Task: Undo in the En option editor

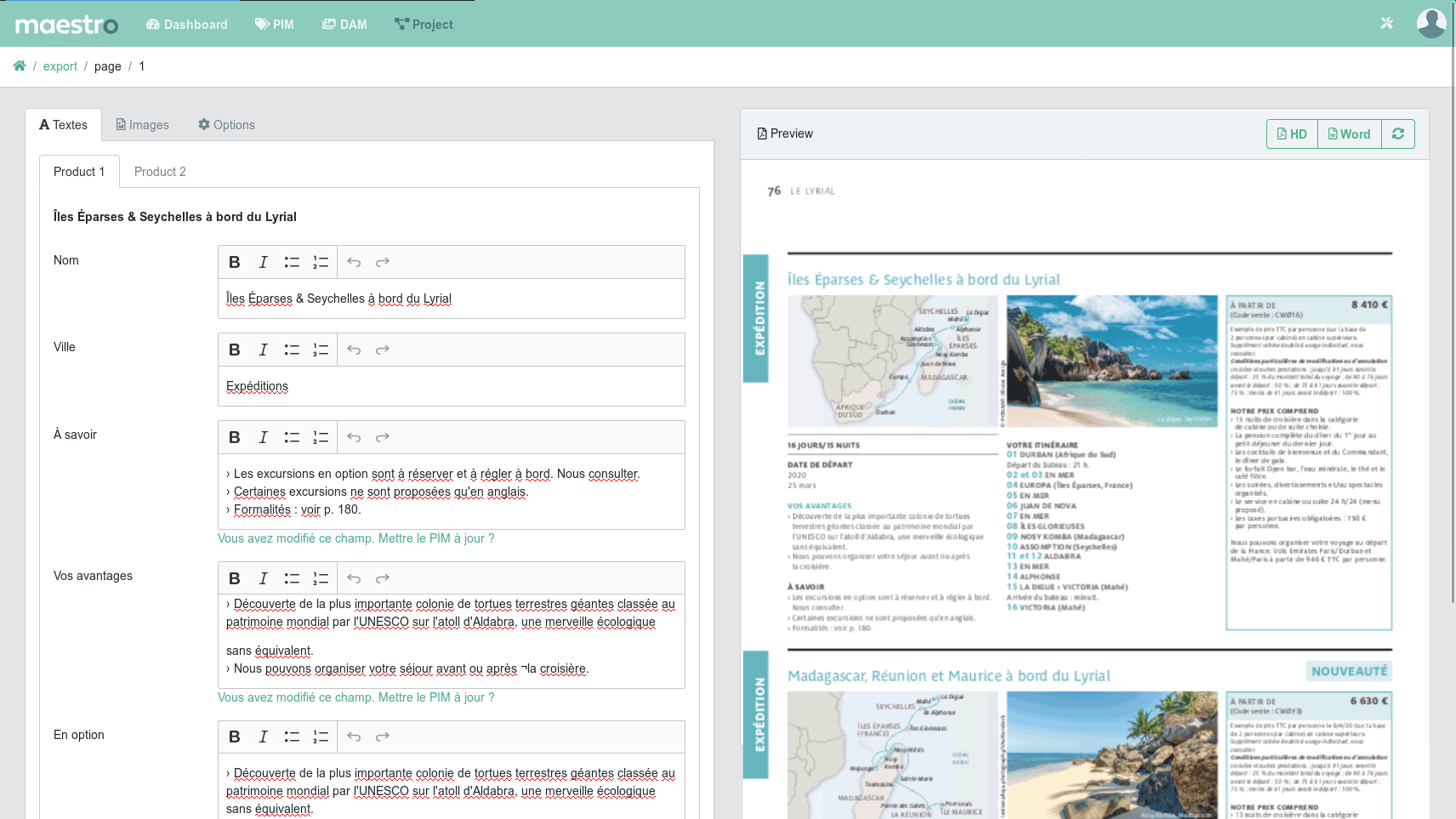Action: point(354,737)
